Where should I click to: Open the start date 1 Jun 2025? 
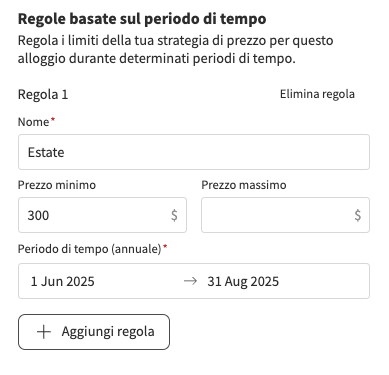(63, 281)
